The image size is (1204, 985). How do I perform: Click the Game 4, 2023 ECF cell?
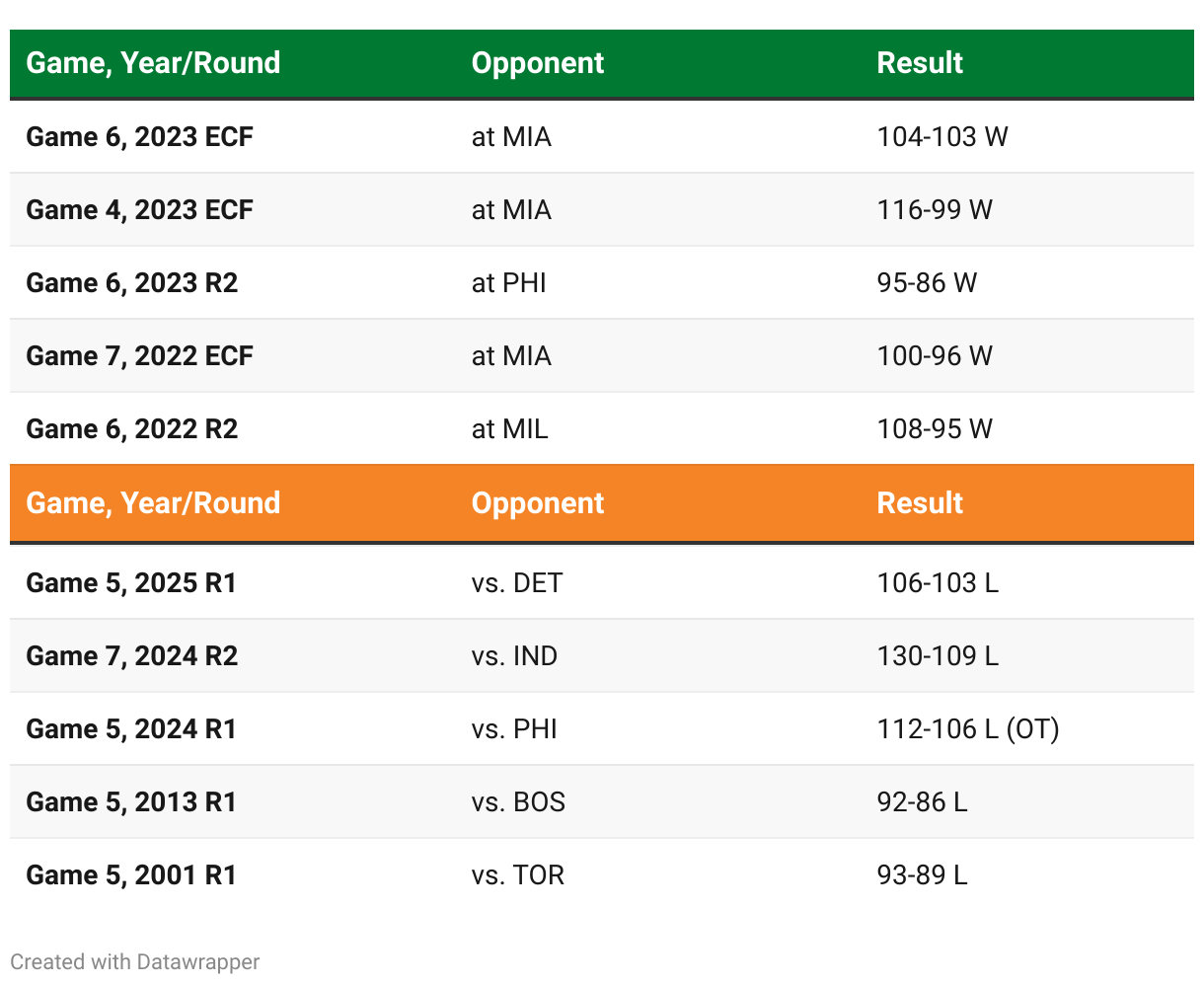click(x=139, y=210)
